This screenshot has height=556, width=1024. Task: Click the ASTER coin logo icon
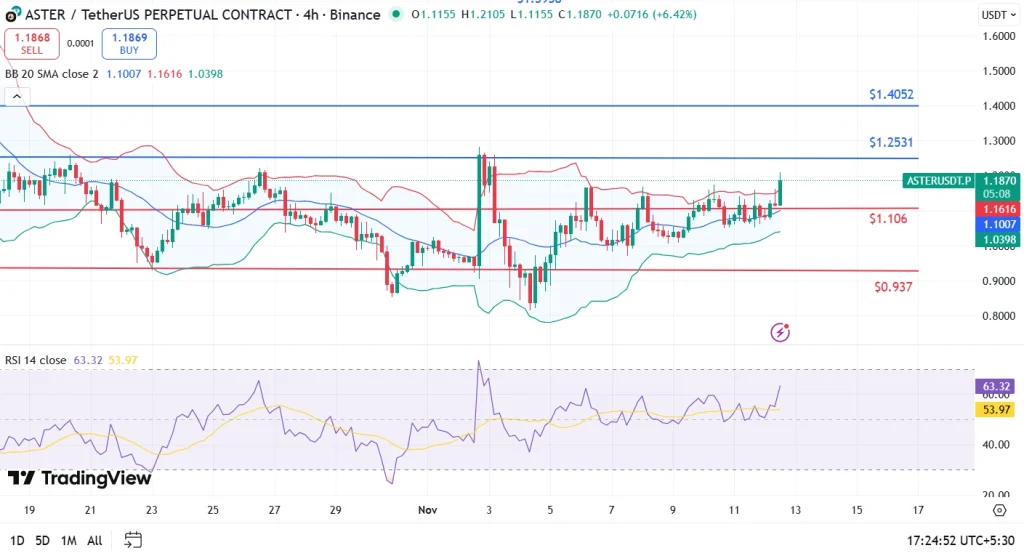(12, 15)
